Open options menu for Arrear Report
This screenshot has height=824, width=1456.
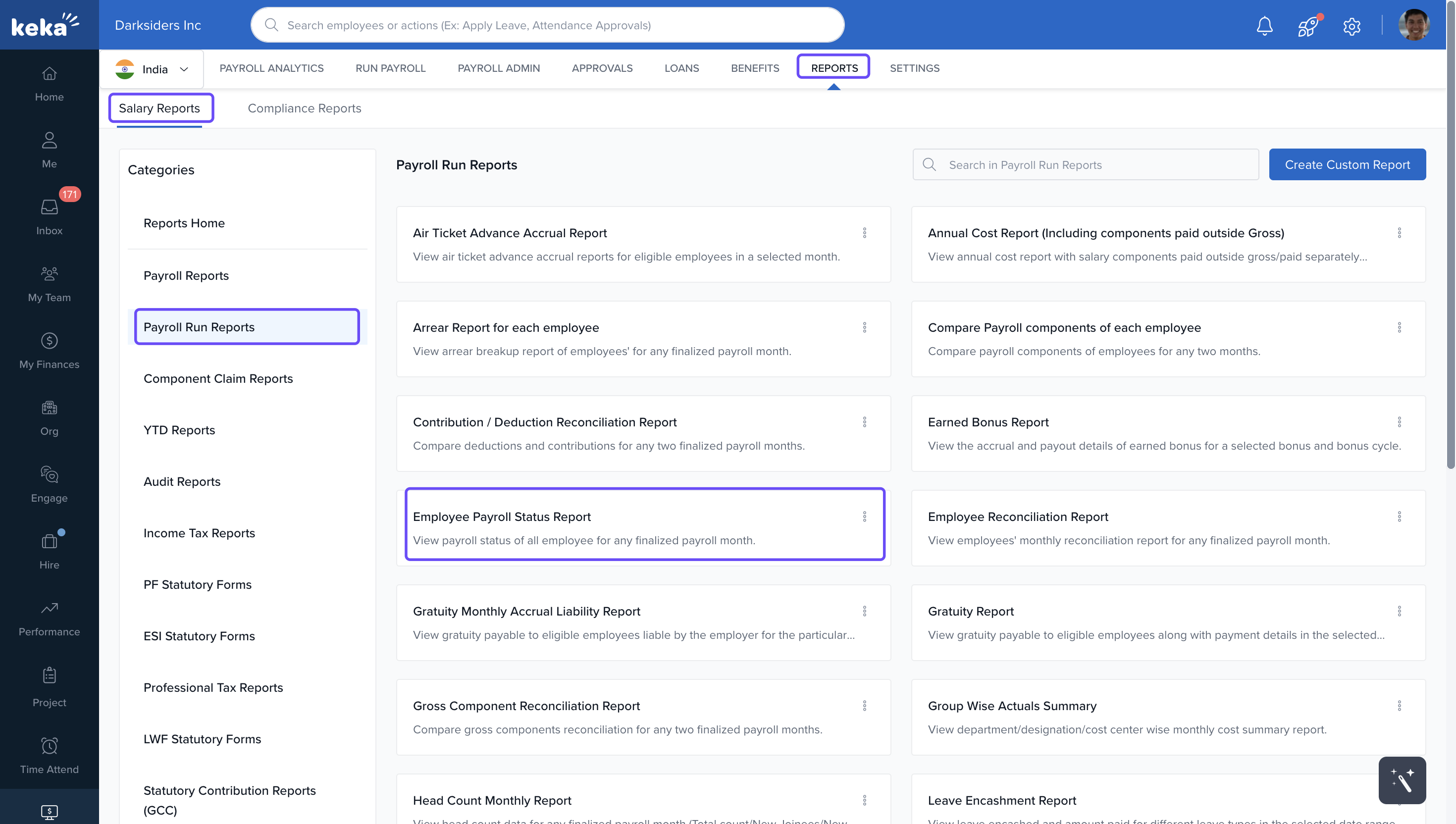point(864,328)
